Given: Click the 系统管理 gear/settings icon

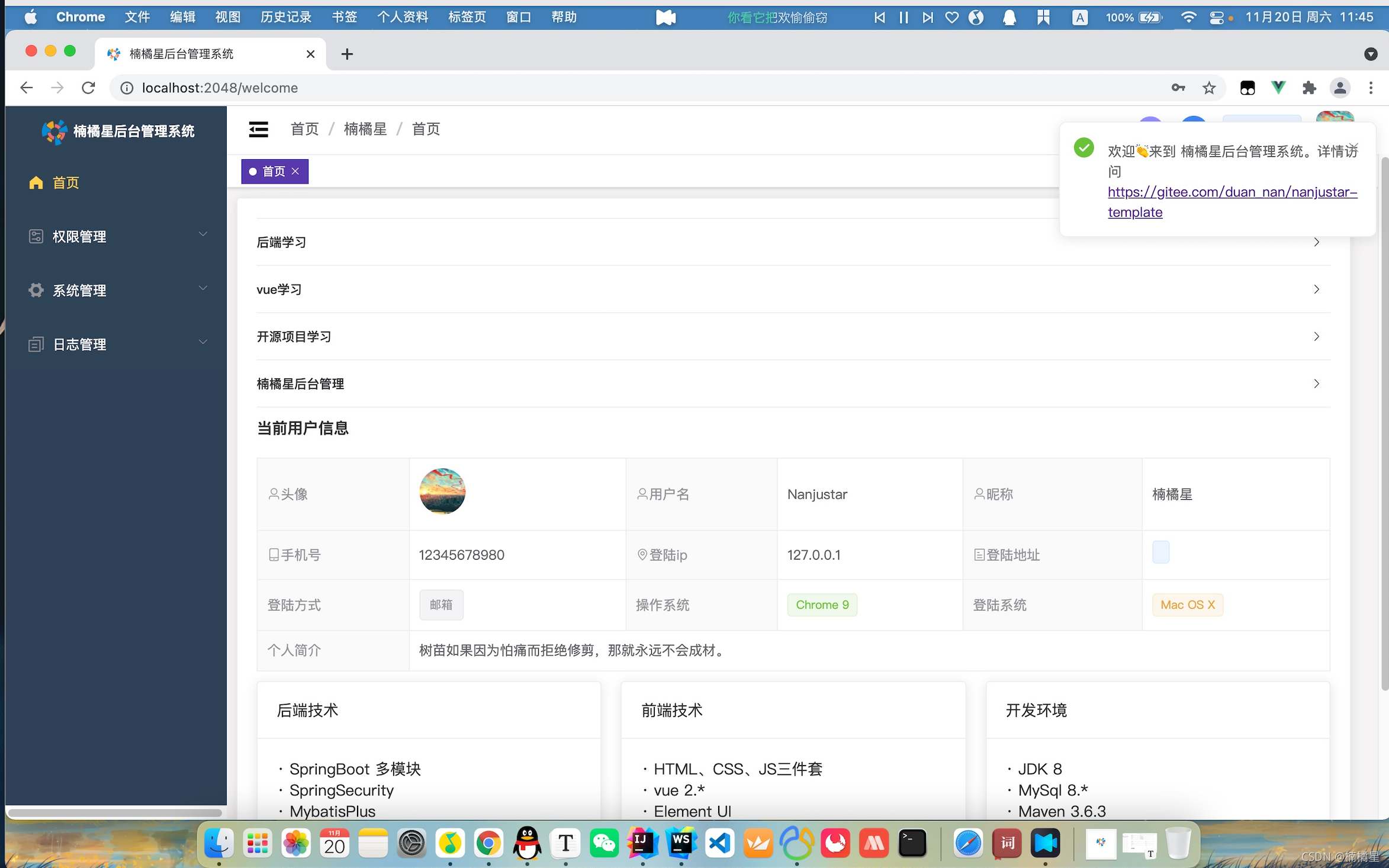Looking at the screenshot, I should click(37, 290).
